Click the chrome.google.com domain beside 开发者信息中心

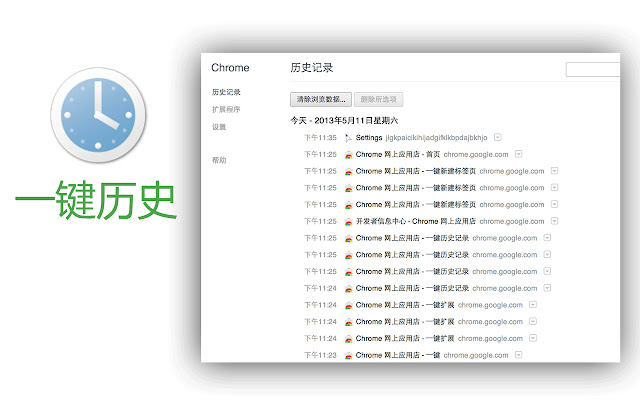point(512,221)
